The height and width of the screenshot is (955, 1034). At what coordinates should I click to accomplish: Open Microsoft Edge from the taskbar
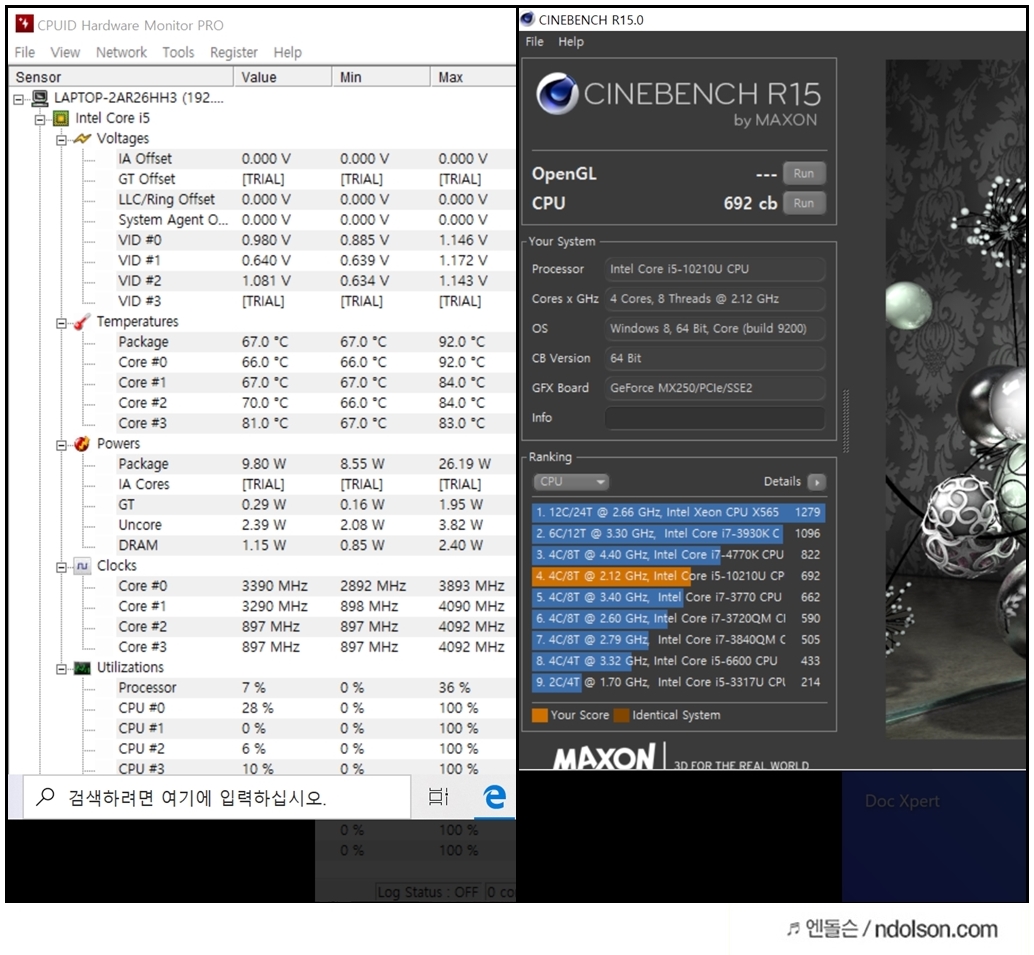click(495, 797)
